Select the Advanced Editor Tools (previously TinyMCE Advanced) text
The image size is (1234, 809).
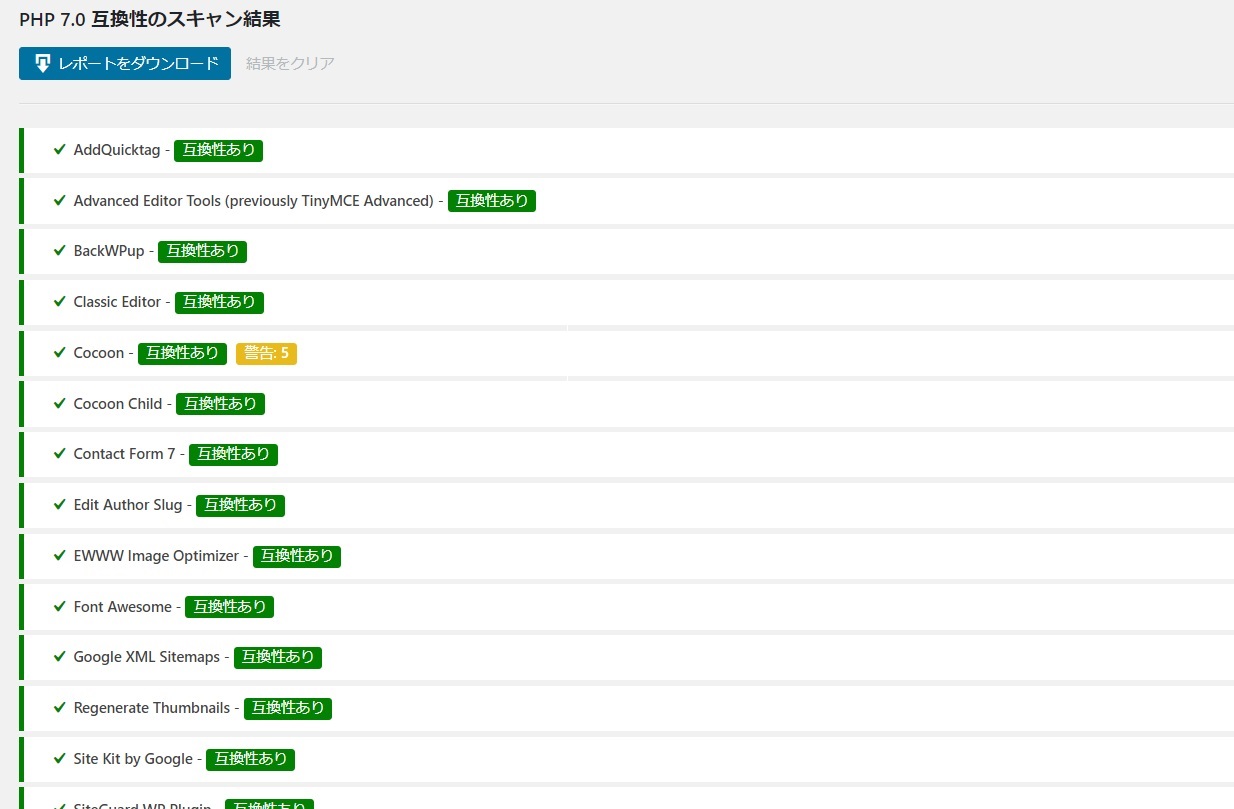click(x=253, y=201)
